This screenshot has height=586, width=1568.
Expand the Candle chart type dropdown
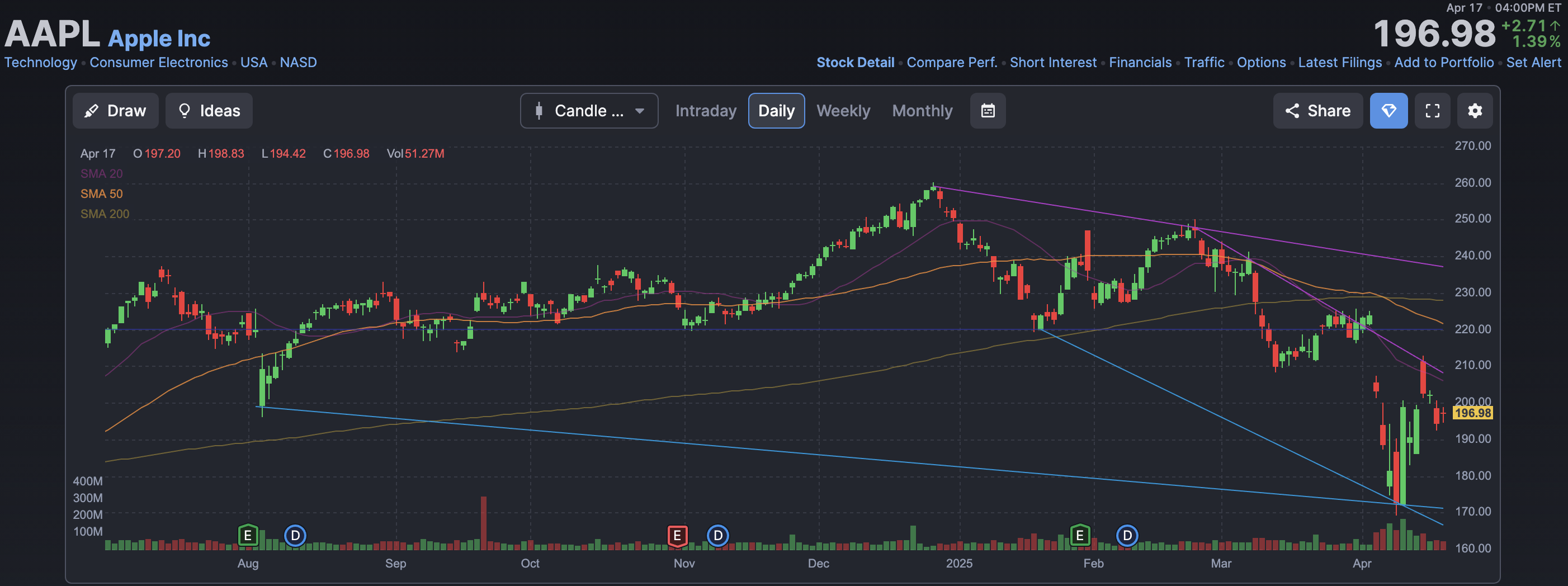tap(589, 111)
